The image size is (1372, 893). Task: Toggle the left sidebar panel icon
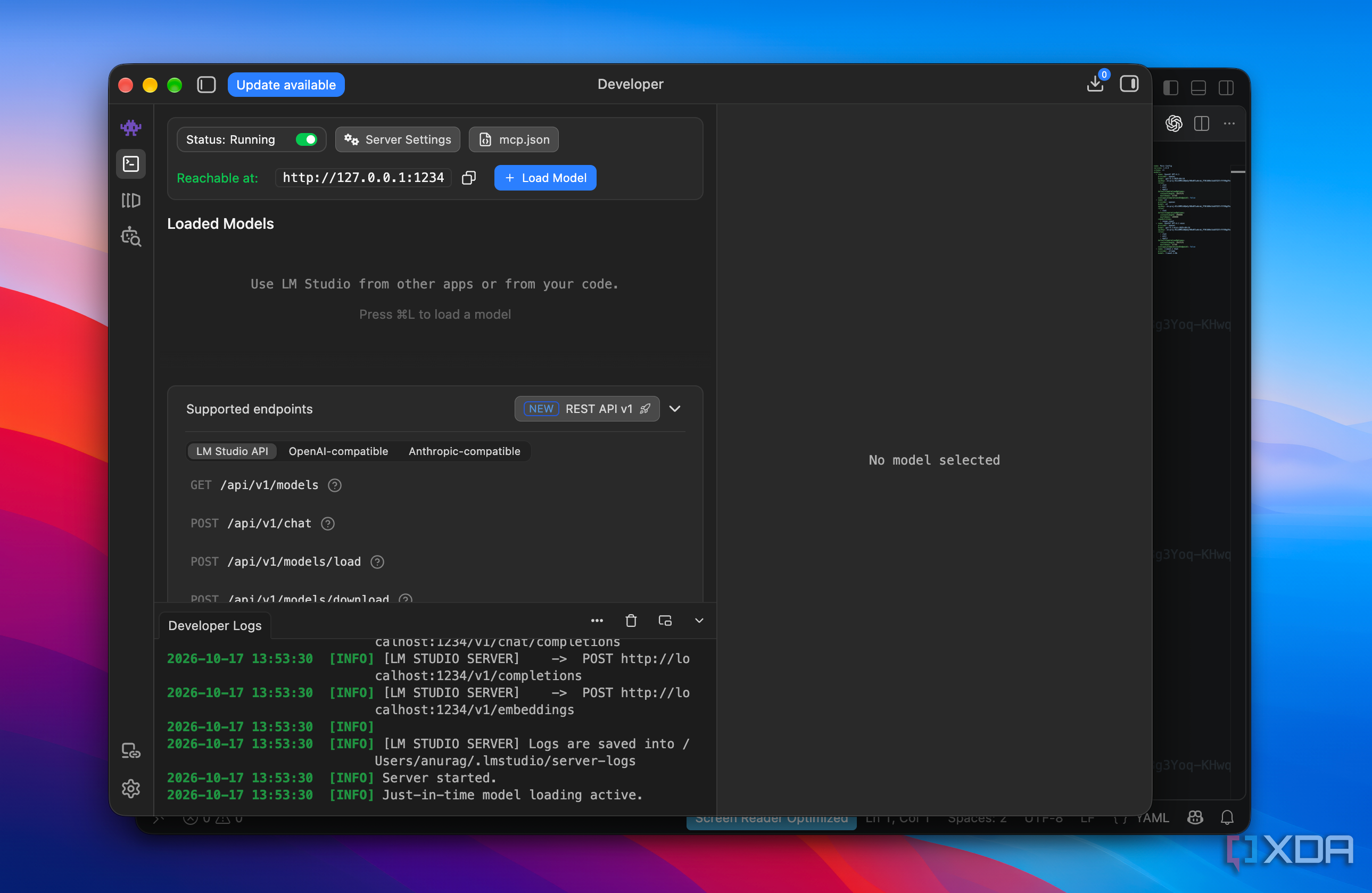(x=206, y=85)
